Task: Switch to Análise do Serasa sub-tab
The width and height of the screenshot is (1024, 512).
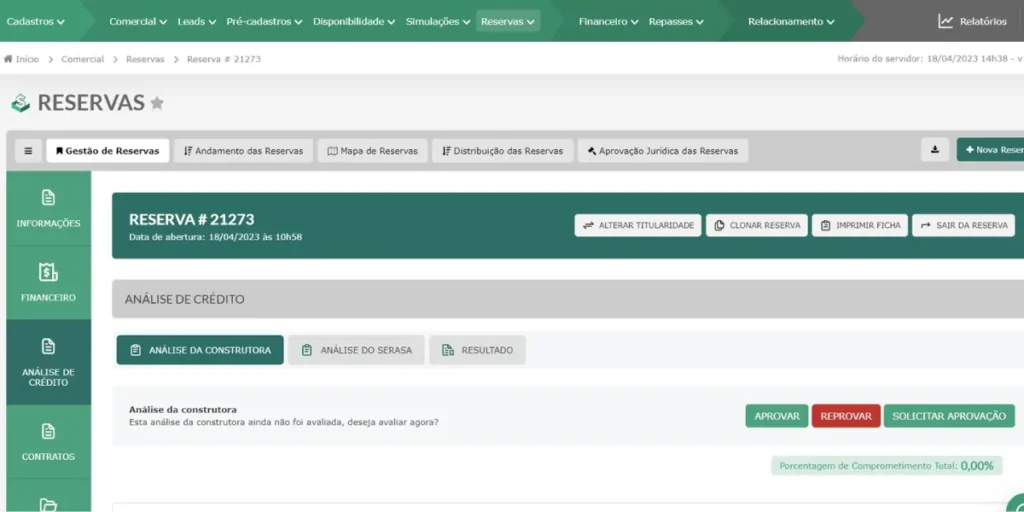Action: [357, 350]
